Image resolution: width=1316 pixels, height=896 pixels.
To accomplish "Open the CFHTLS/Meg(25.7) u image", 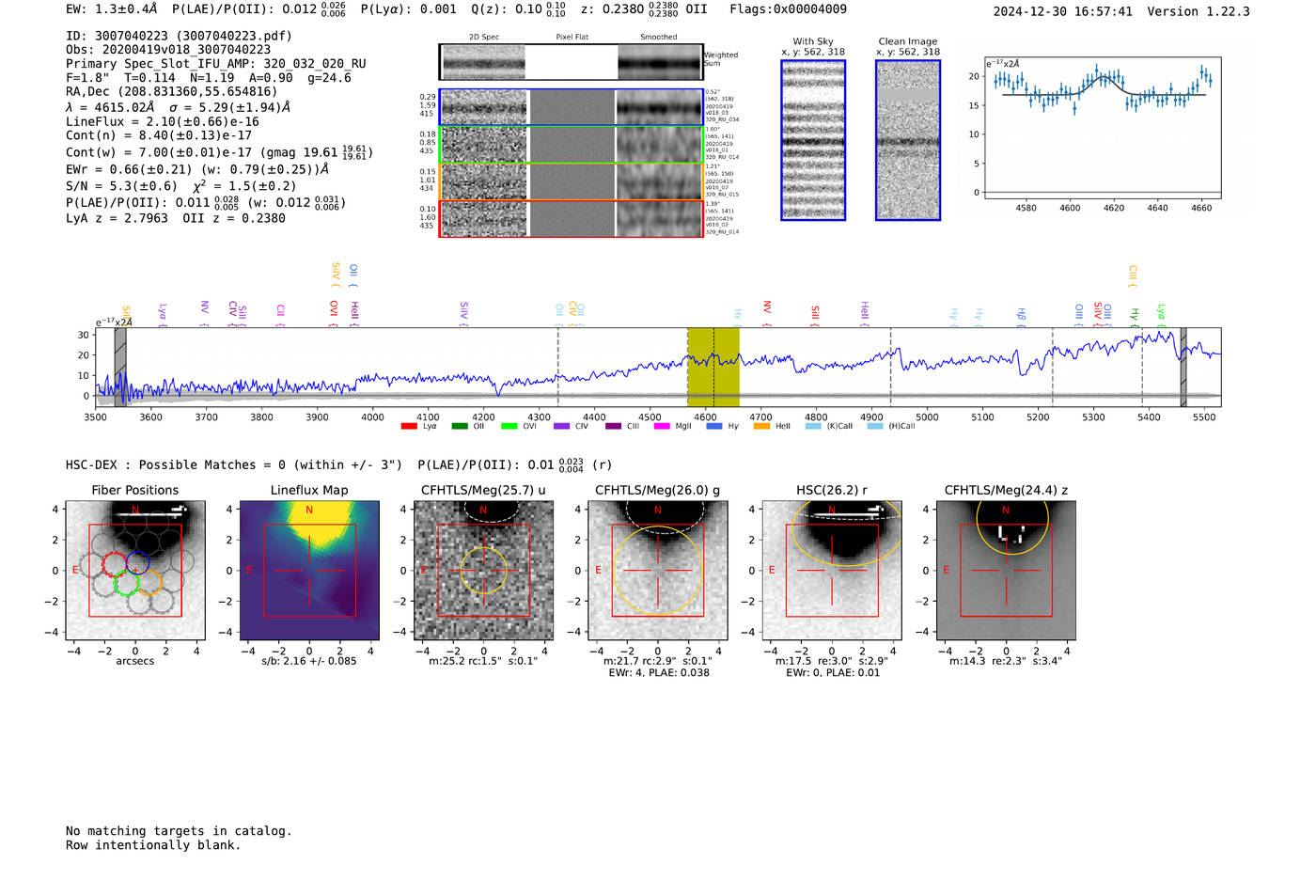I will click(x=483, y=571).
